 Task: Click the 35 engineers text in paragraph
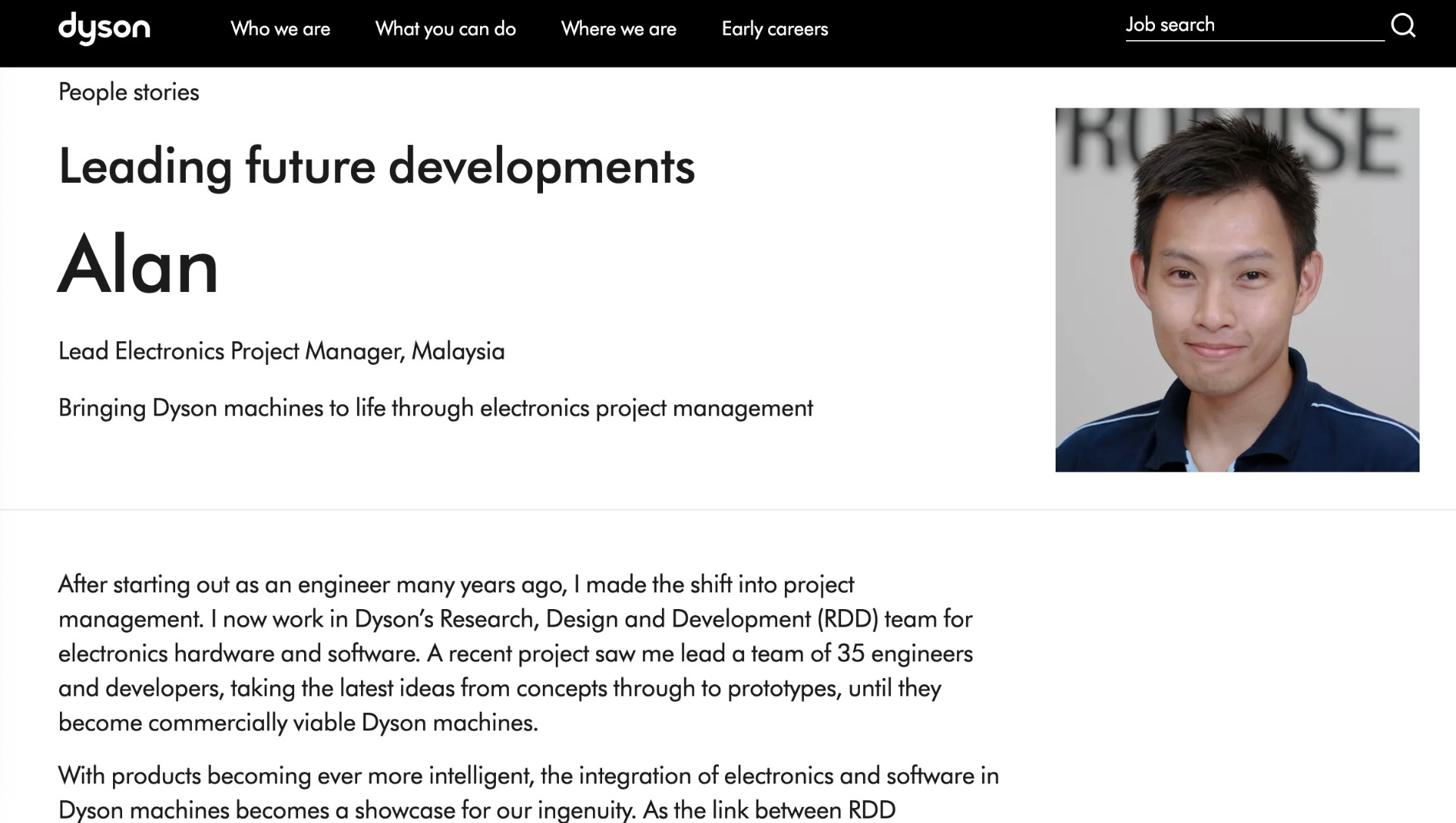coord(904,654)
